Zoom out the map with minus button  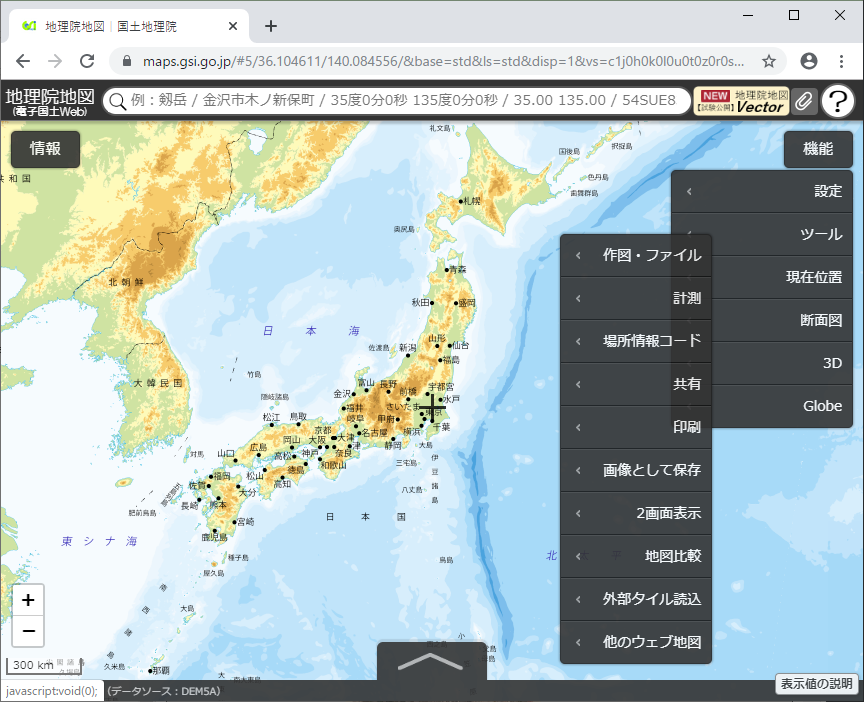[28, 631]
